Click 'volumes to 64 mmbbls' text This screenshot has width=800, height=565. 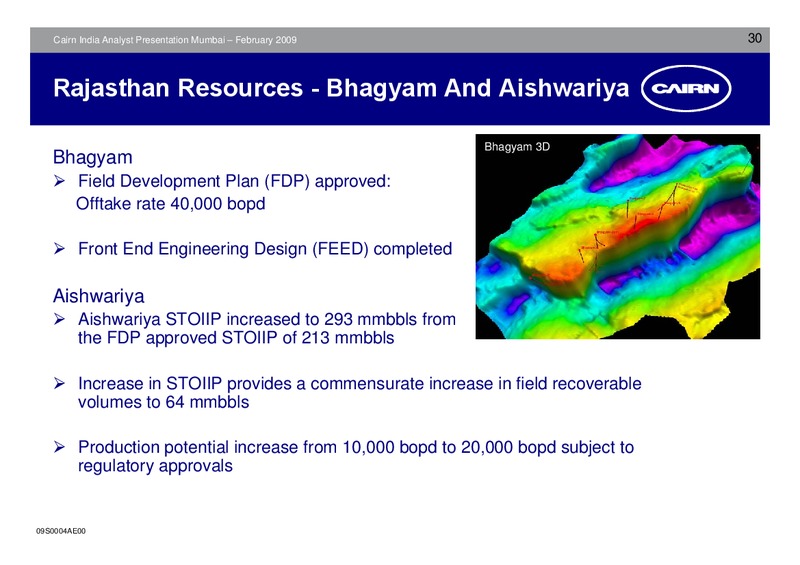click(x=163, y=402)
